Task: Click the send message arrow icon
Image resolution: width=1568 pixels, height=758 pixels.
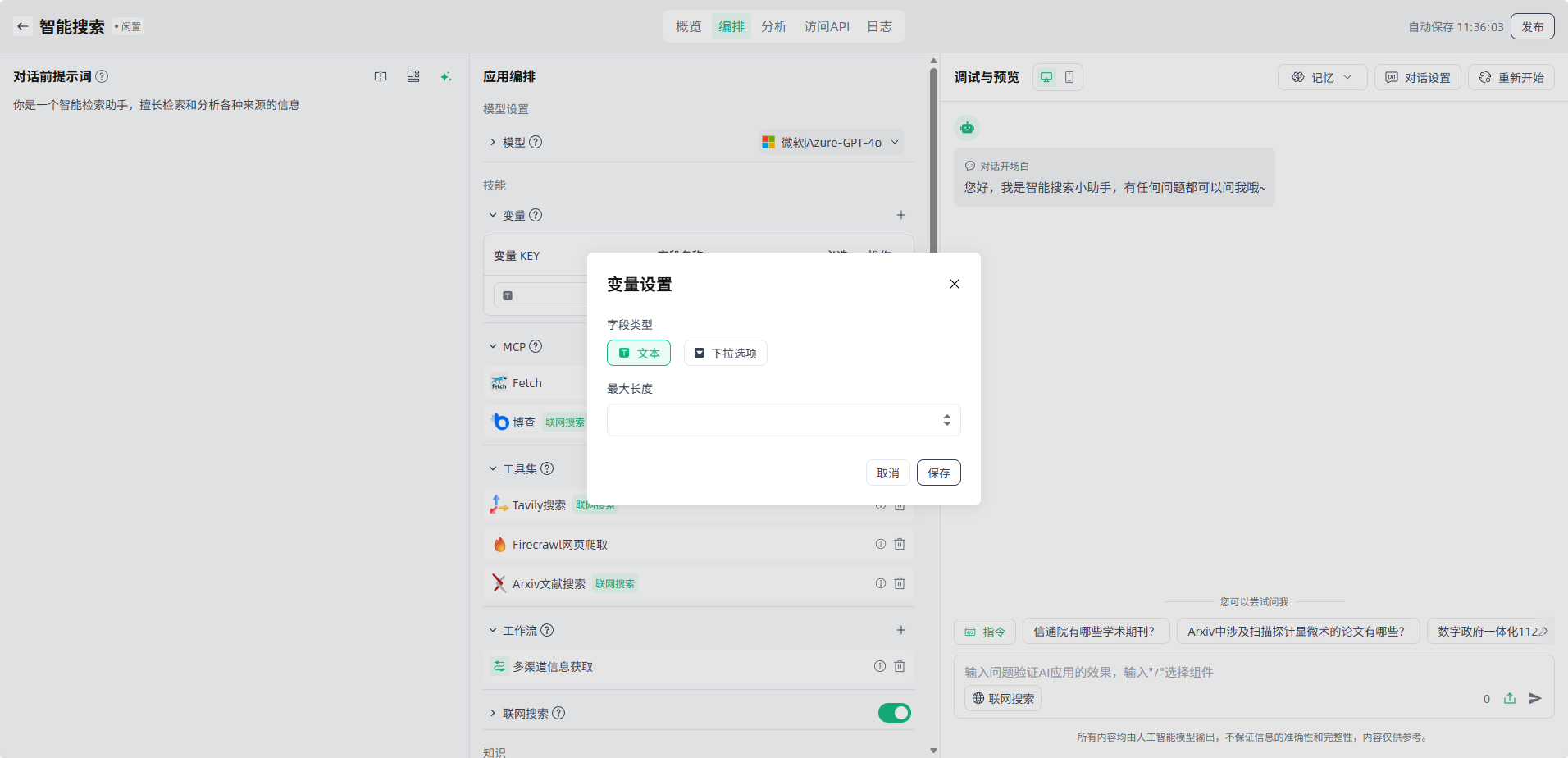Action: pos(1535,698)
